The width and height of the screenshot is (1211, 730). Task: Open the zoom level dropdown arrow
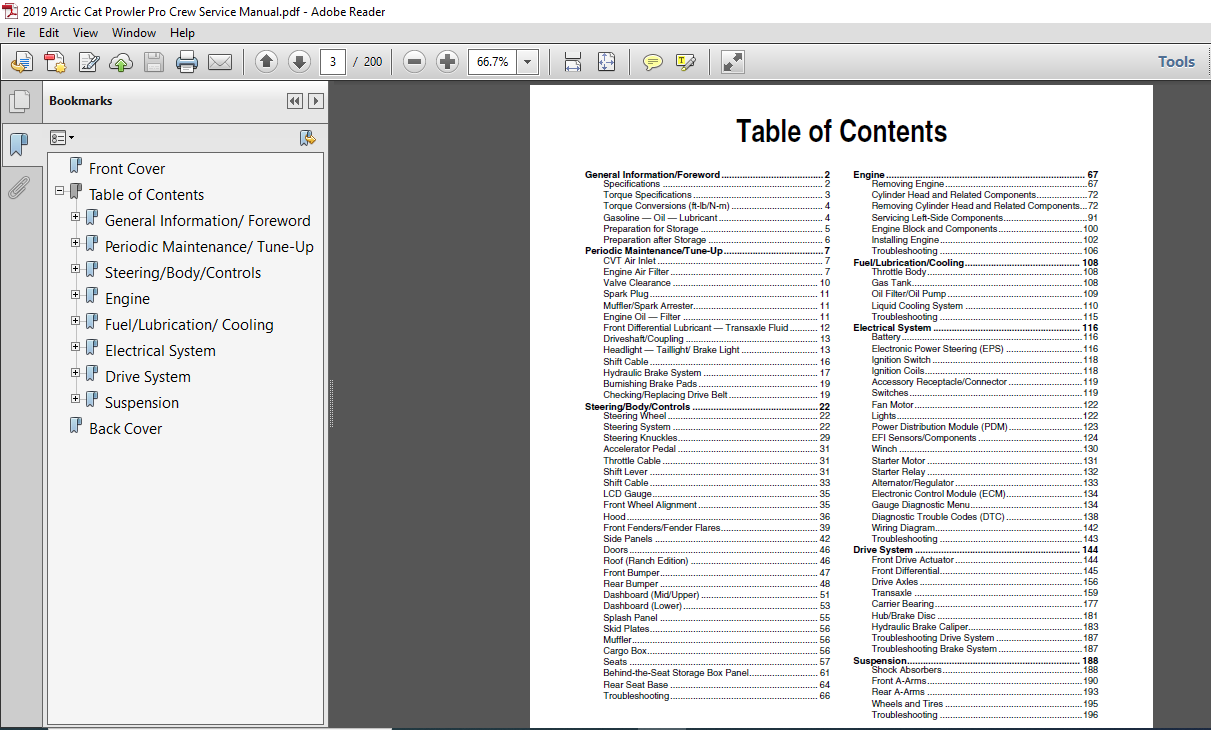click(x=528, y=62)
